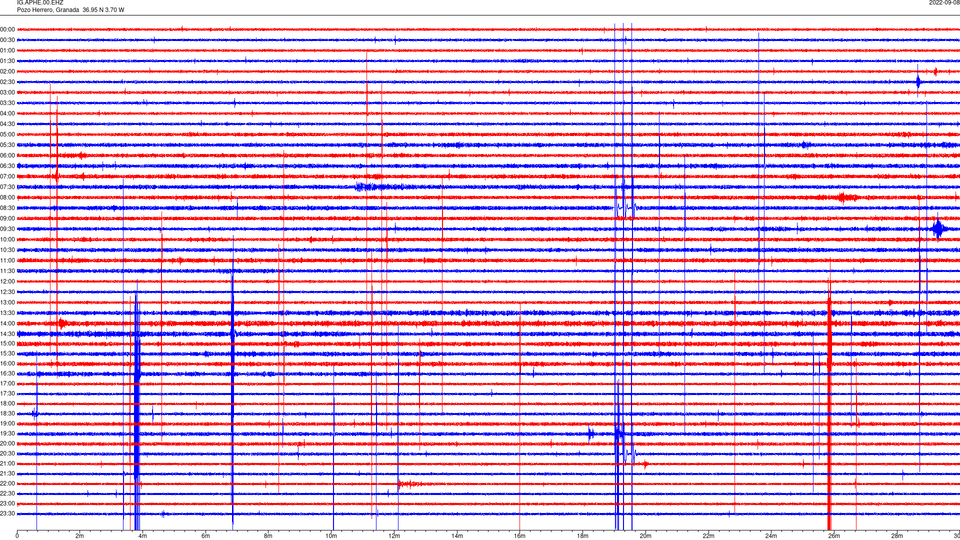Click the 4m tick label on time axis
Viewport: 960px width, 540px height.
(143, 536)
